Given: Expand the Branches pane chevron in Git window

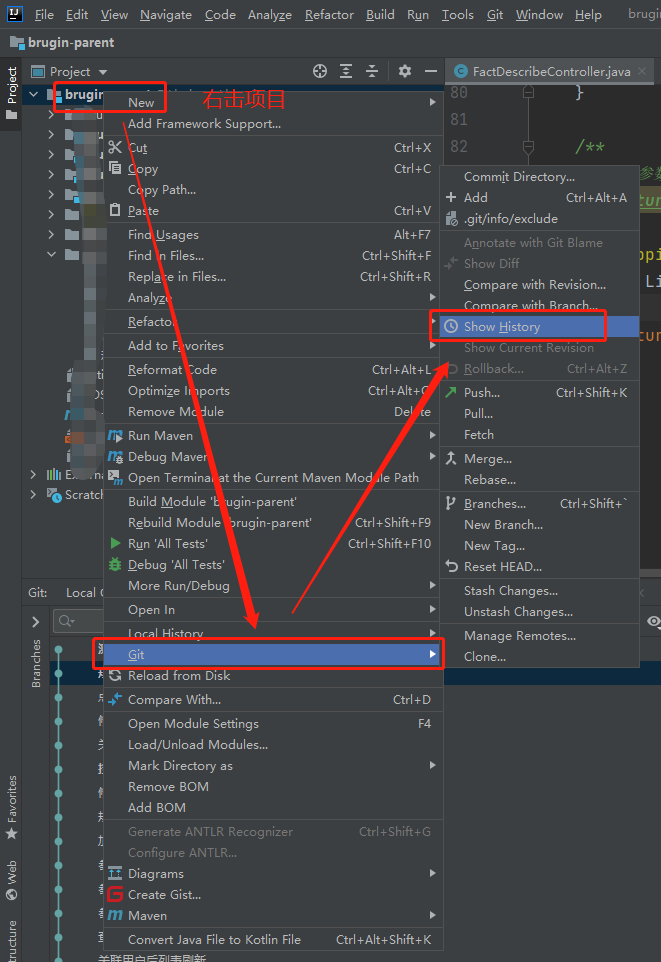Looking at the screenshot, I should tap(36, 622).
